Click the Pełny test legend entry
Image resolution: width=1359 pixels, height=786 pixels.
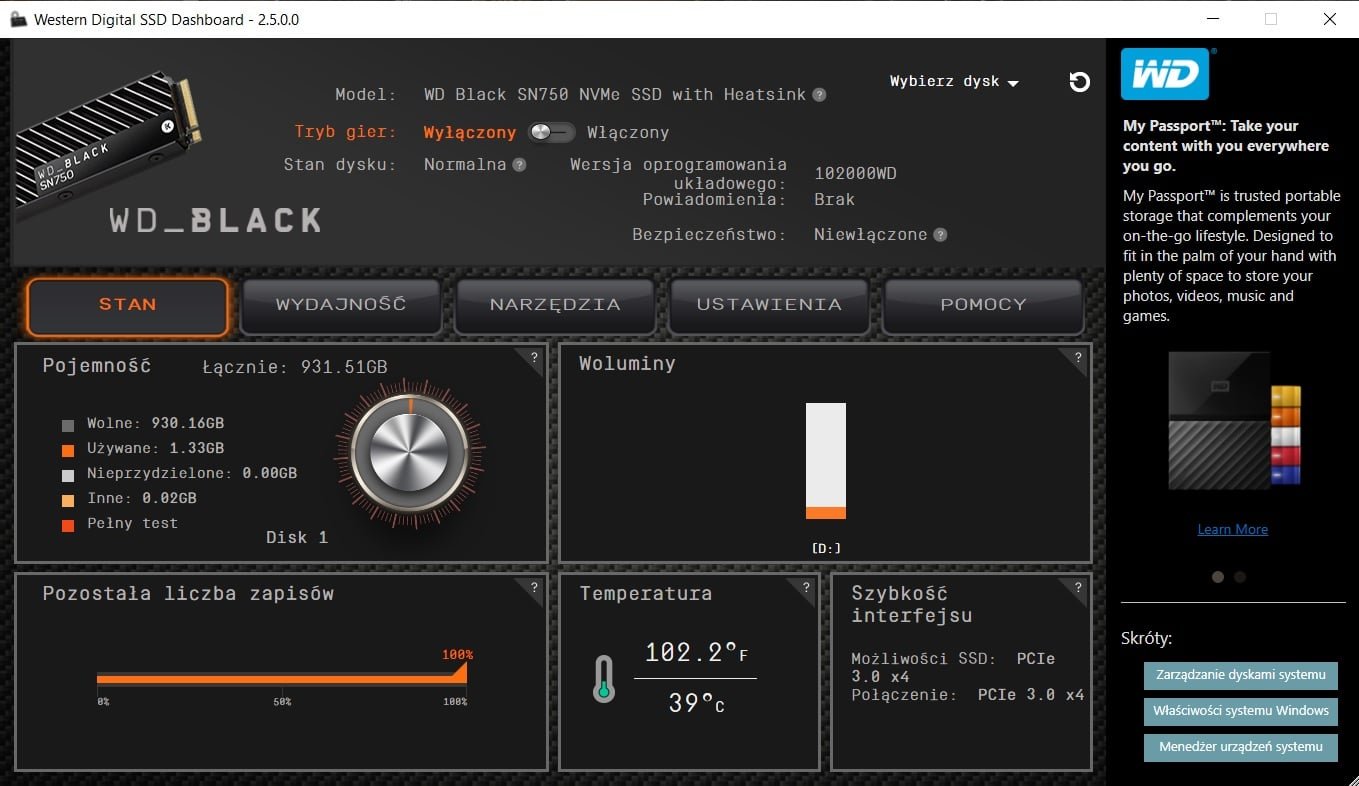pos(132,524)
